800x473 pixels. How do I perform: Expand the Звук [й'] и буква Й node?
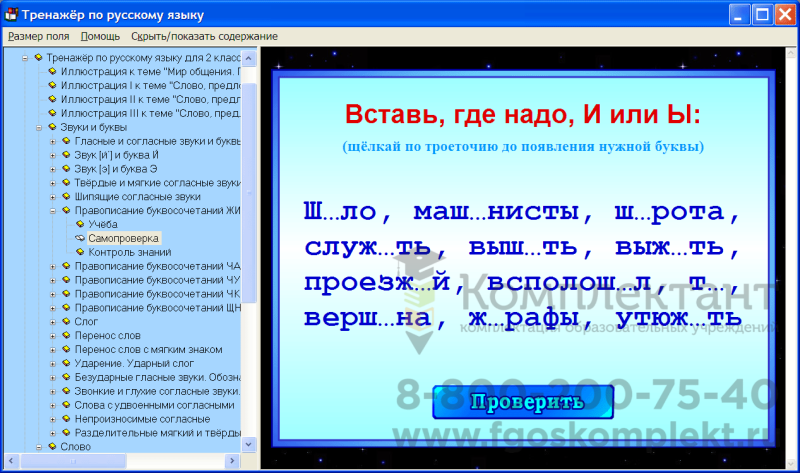click(53, 155)
